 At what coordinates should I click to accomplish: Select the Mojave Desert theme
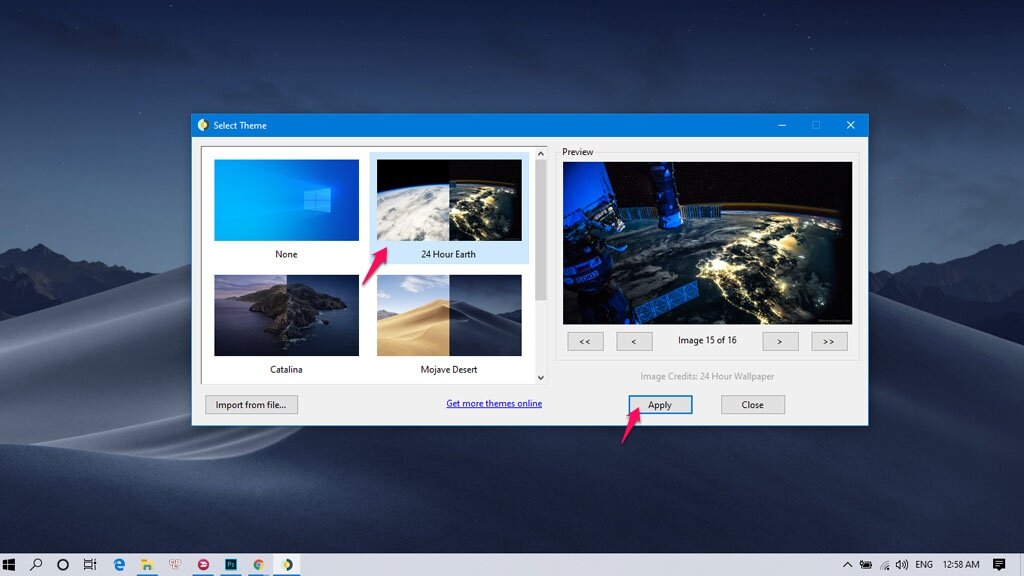449,315
